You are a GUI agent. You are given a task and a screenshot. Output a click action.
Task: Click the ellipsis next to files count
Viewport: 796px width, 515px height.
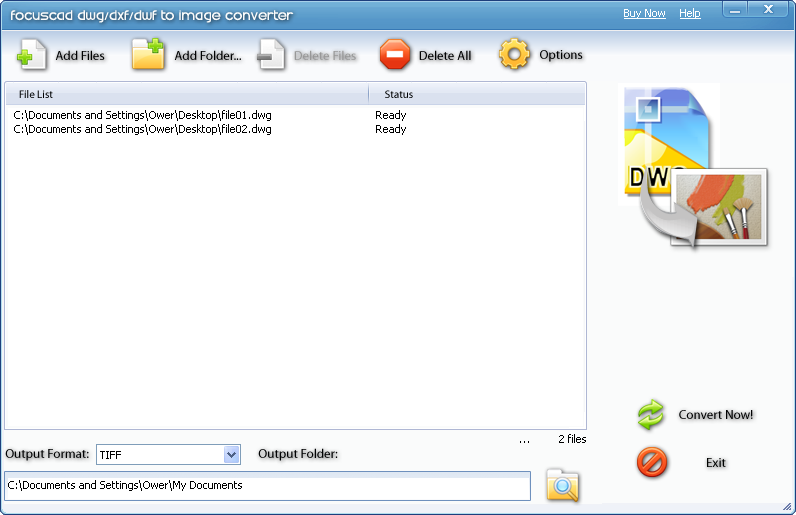click(524, 442)
